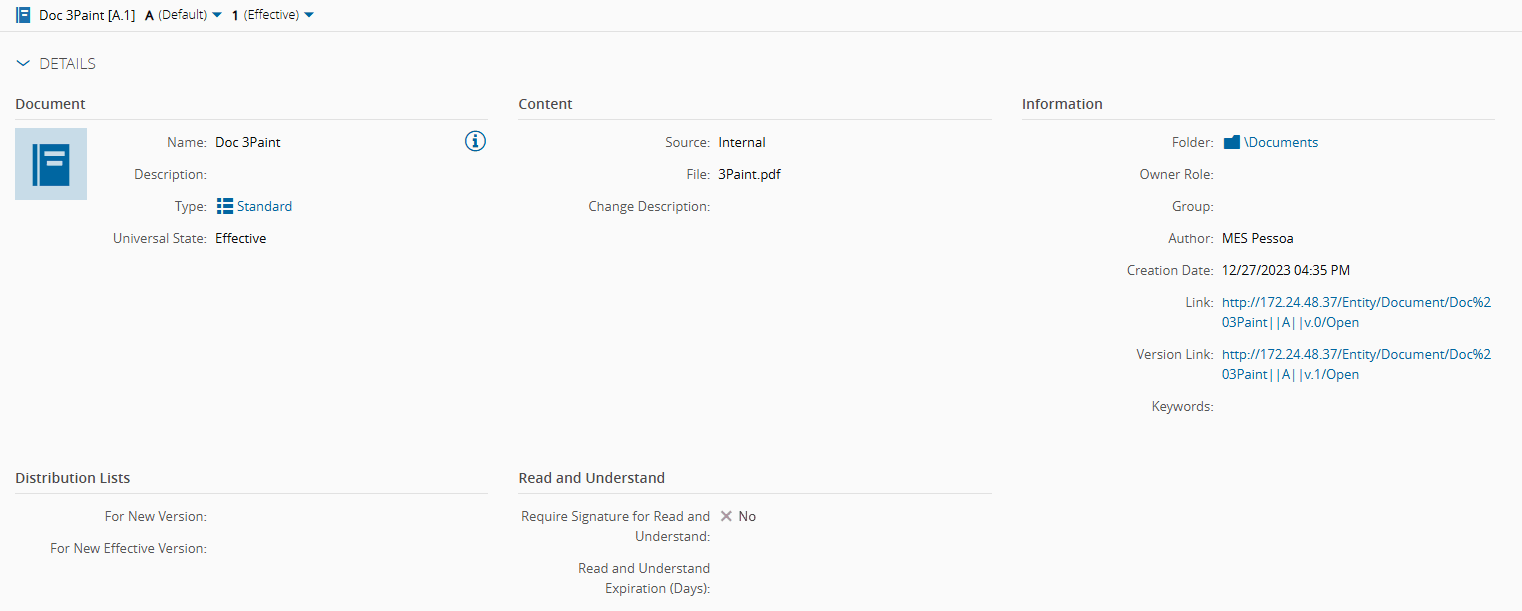The image size is (1522, 611).
Task: Open the info tooltip next to Name field
Action: click(x=474, y=141)
